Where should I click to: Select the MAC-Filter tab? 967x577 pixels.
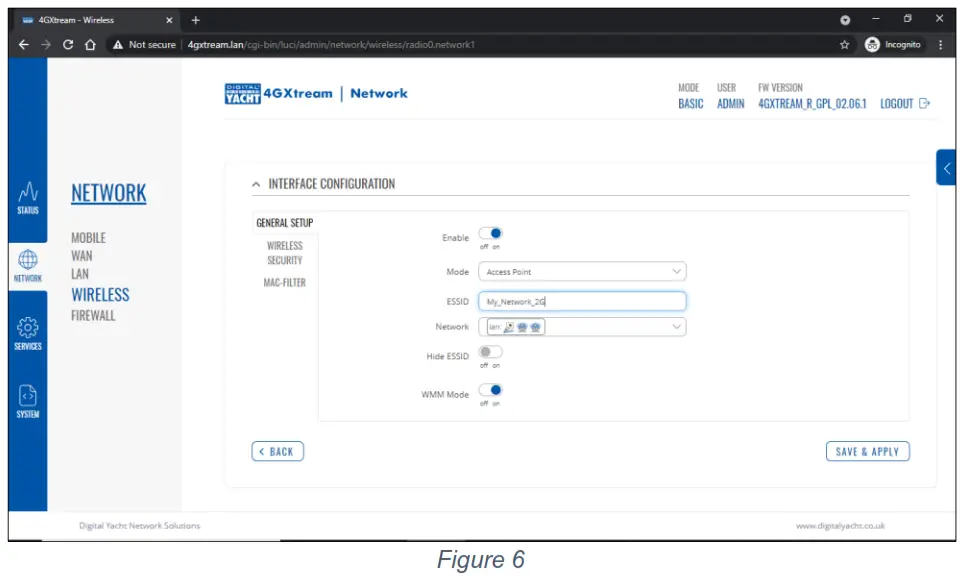[x=285, y=283]
